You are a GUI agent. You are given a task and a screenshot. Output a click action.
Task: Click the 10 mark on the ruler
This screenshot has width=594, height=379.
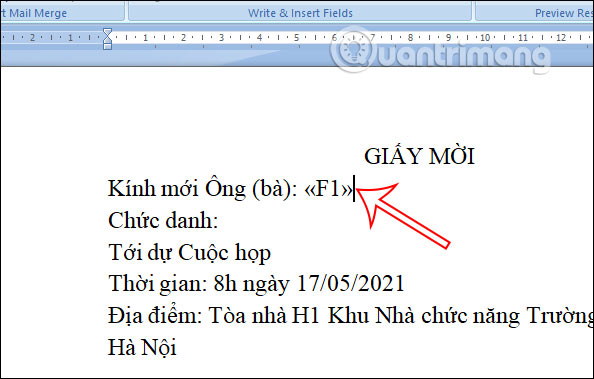pyautogui.click(x=485, y=38)
